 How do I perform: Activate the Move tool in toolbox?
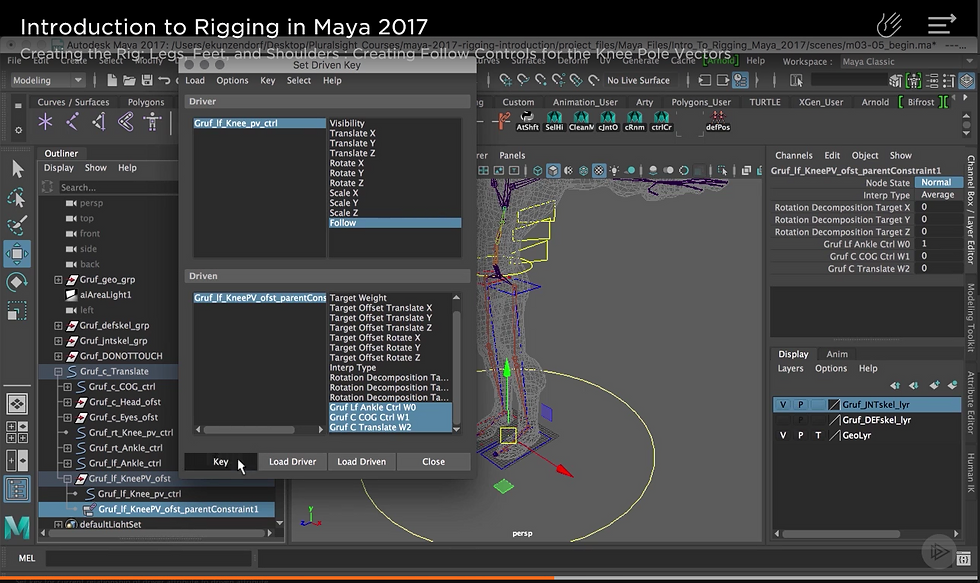pyautogui.click(x=17, y=254)
